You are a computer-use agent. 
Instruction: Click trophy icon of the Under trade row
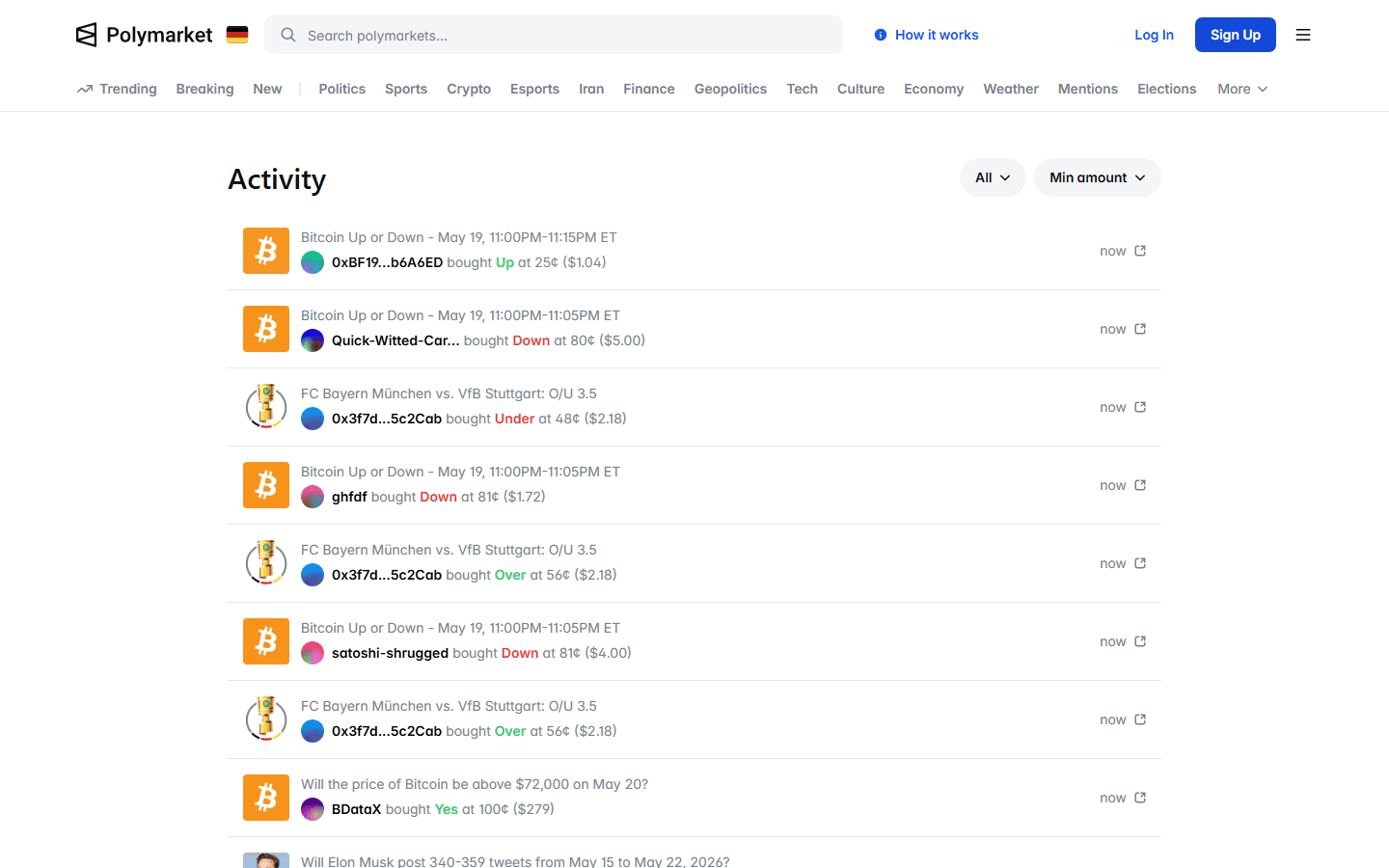(x=266, y=407)
